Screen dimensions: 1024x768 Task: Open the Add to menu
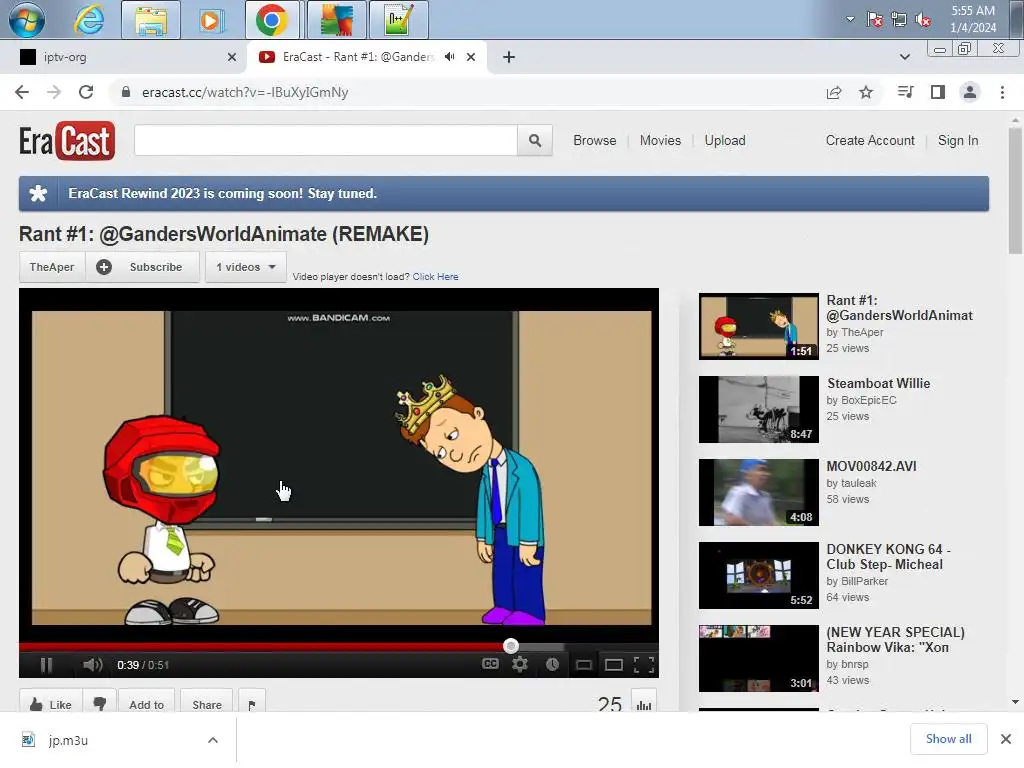pos(146,705)
